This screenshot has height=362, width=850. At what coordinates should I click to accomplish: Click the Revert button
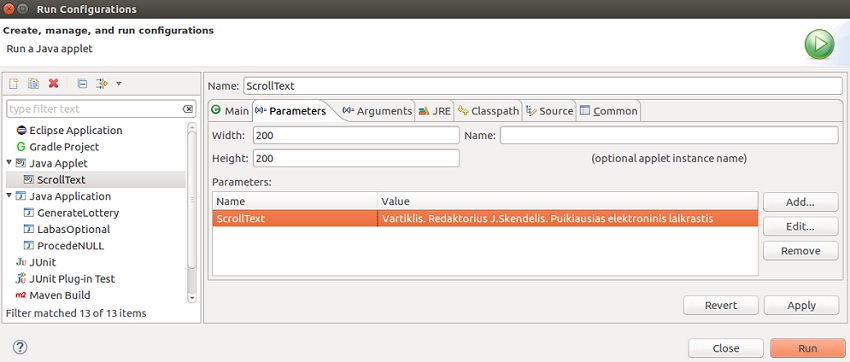(721, 305)
